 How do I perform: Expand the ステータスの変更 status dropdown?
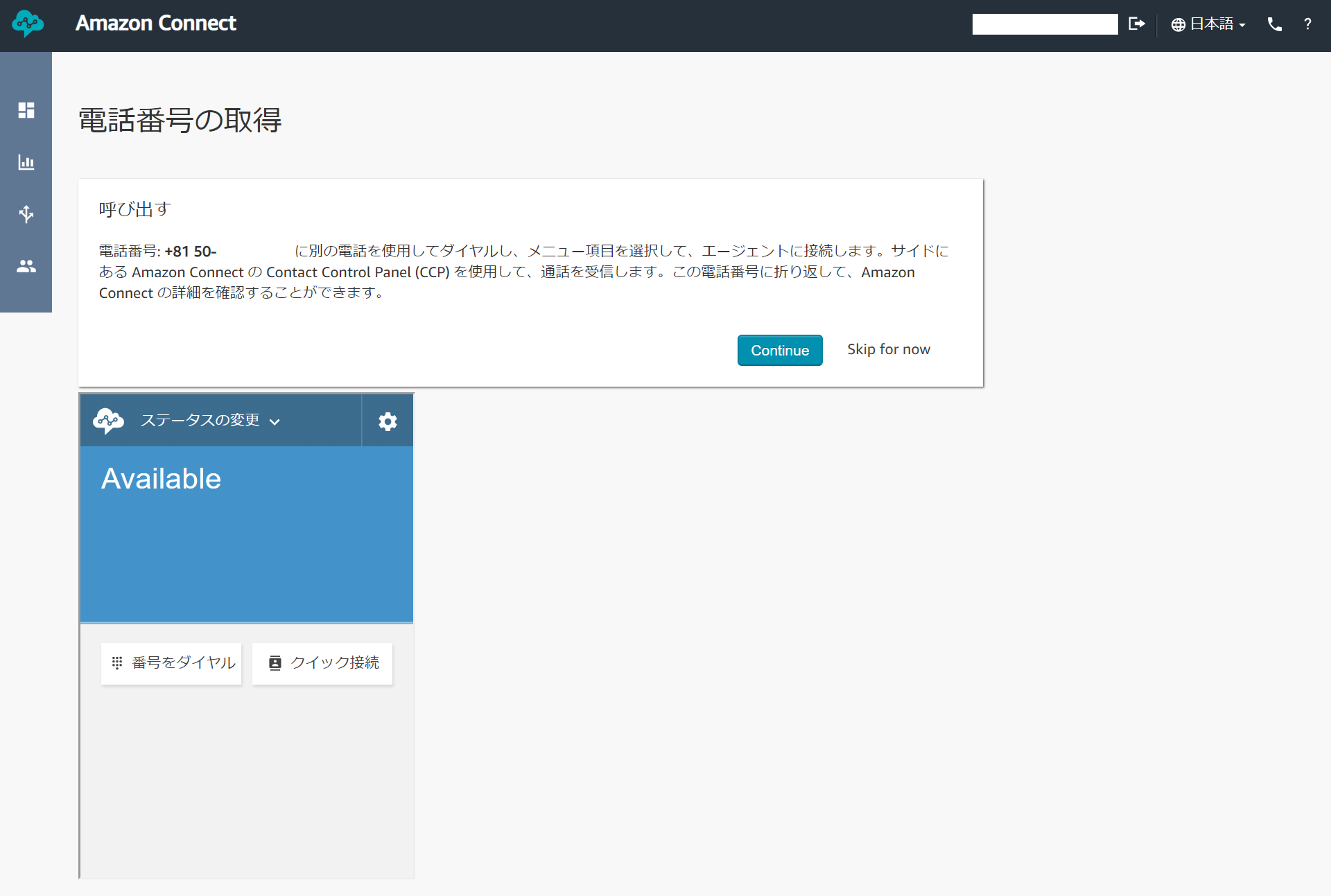tap(210, 421)
